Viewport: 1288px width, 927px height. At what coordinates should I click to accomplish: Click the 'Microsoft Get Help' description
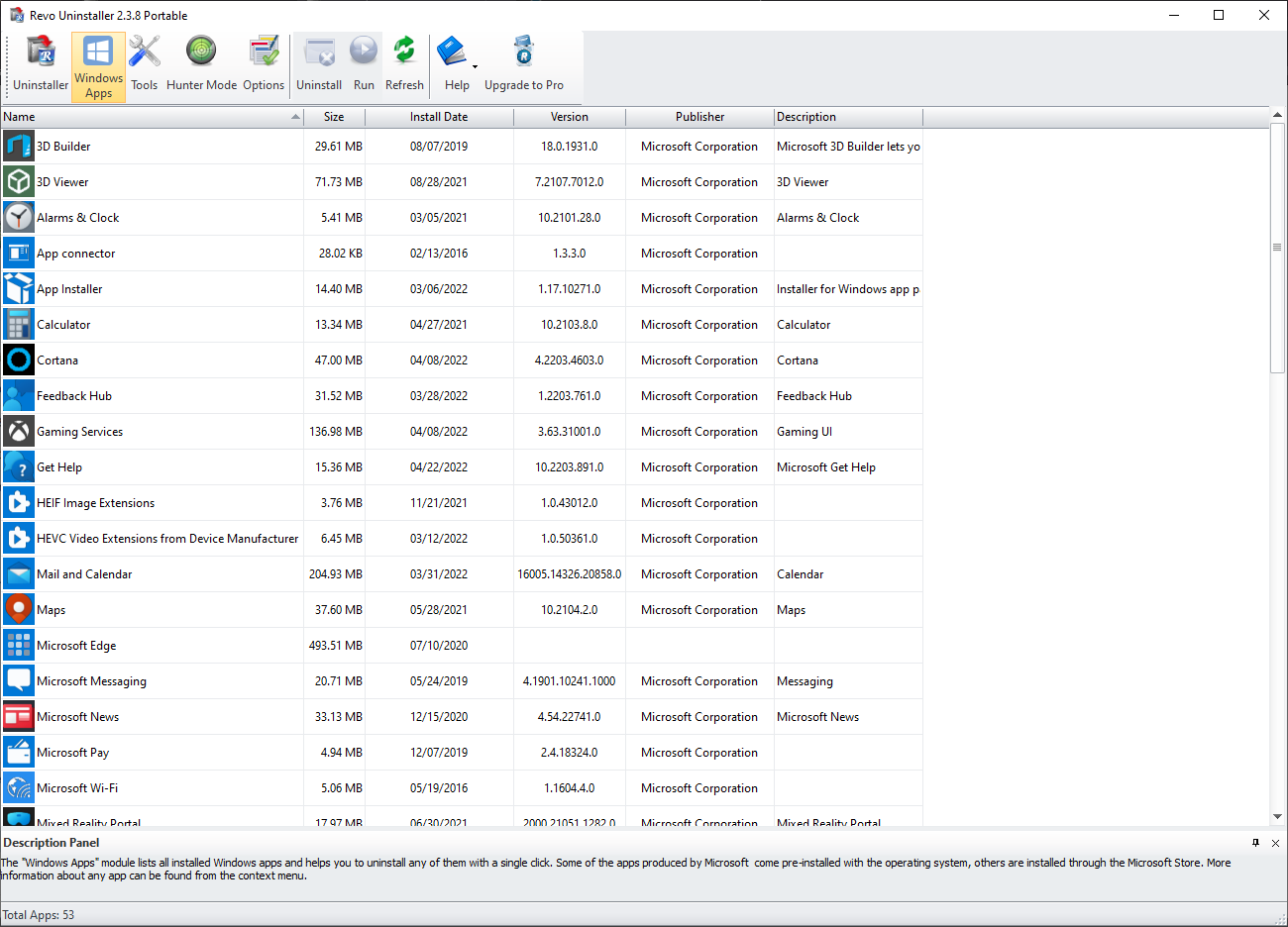coord(826,467)
